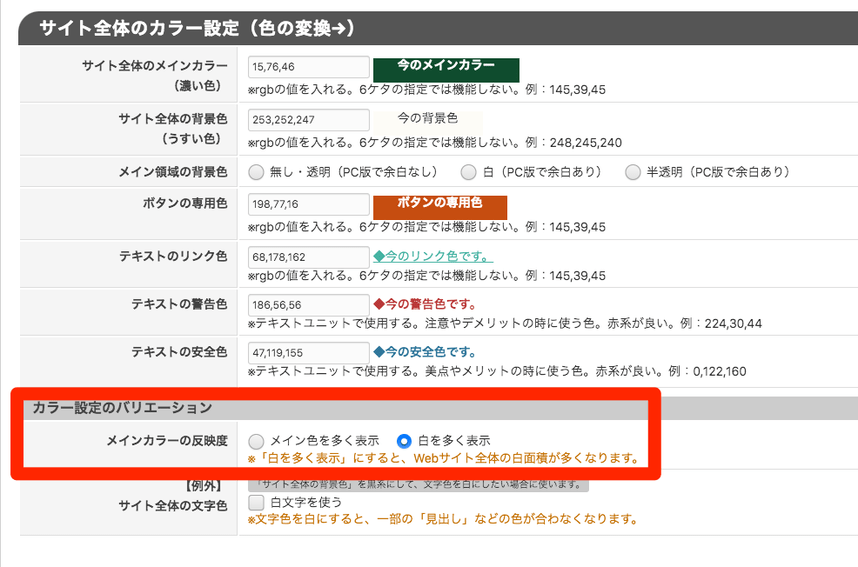Click the orange ボタンの専用色 swatch
The image size is (858, 567).
[440, 205]
